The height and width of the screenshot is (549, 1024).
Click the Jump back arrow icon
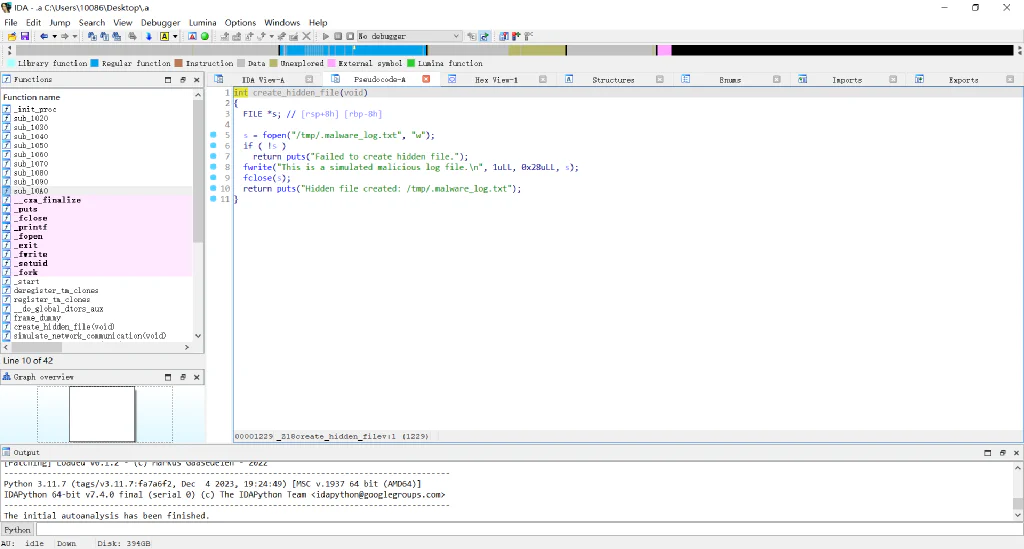[x=44, y=37]
